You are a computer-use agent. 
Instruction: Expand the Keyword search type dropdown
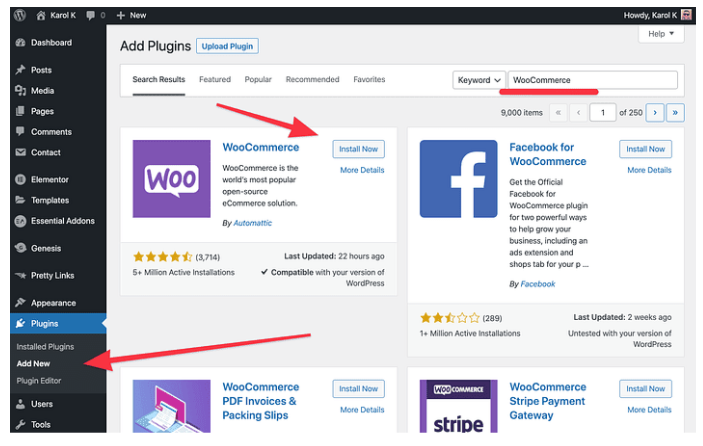click(479, 80)
